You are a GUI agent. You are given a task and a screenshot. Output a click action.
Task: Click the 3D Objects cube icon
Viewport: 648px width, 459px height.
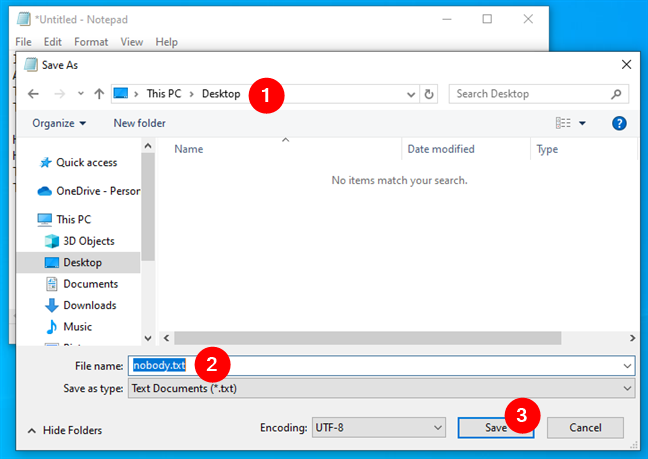coord(52,241)
